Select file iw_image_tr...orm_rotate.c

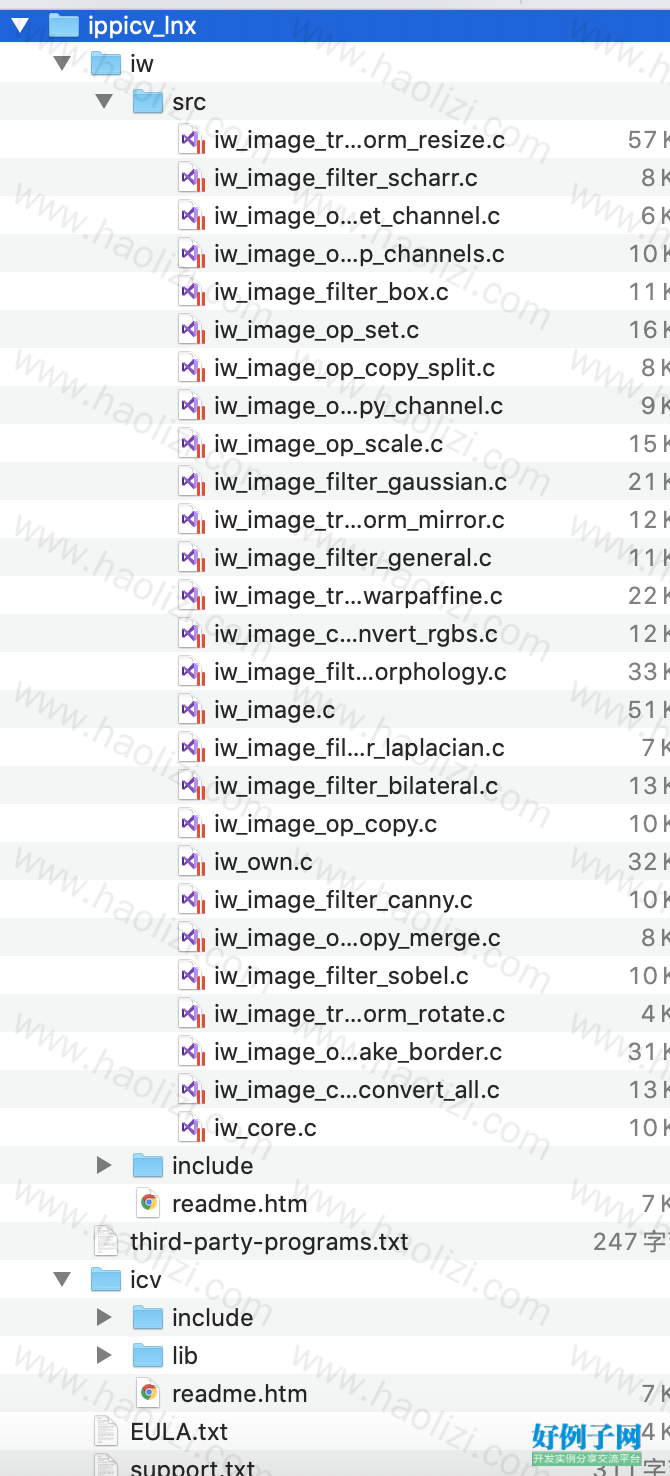pyautogui.click(x=359, y=1014)
